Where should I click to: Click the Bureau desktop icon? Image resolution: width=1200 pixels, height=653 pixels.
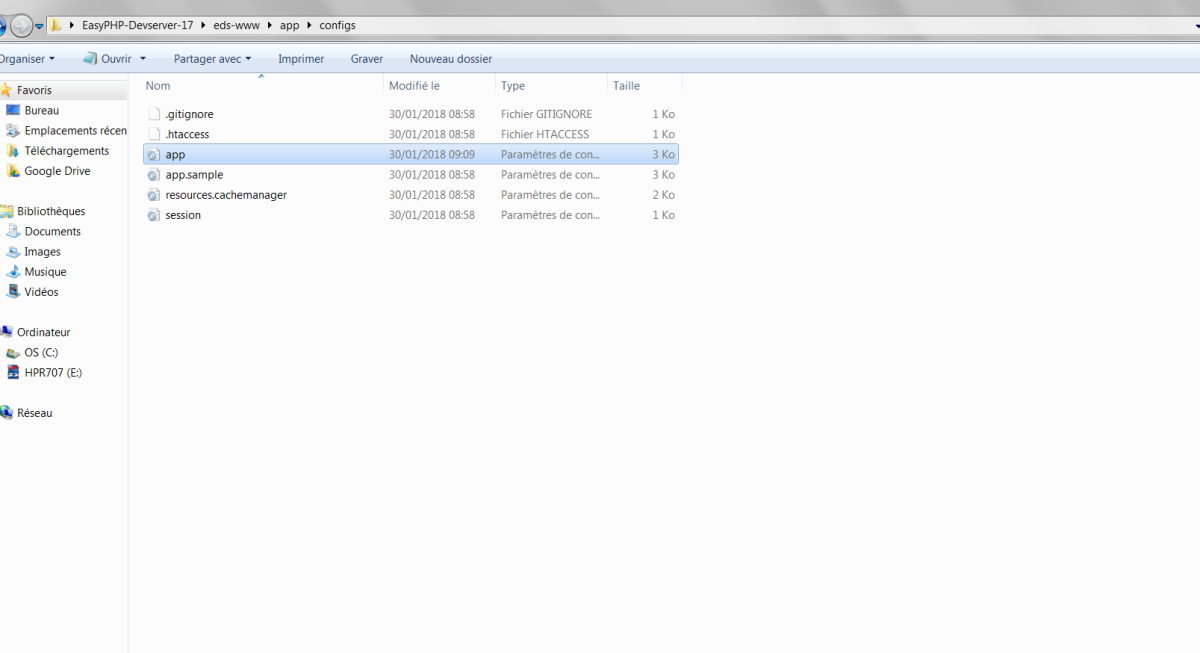[x=13, y=110]
